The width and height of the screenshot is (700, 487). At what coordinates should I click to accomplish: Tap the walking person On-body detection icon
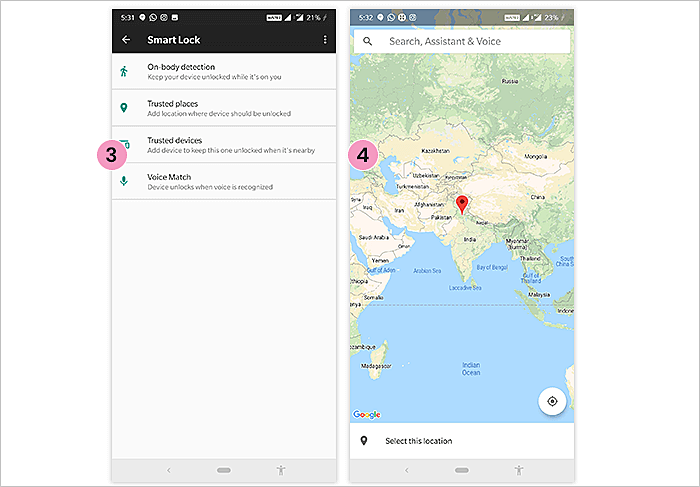(124, 71)
